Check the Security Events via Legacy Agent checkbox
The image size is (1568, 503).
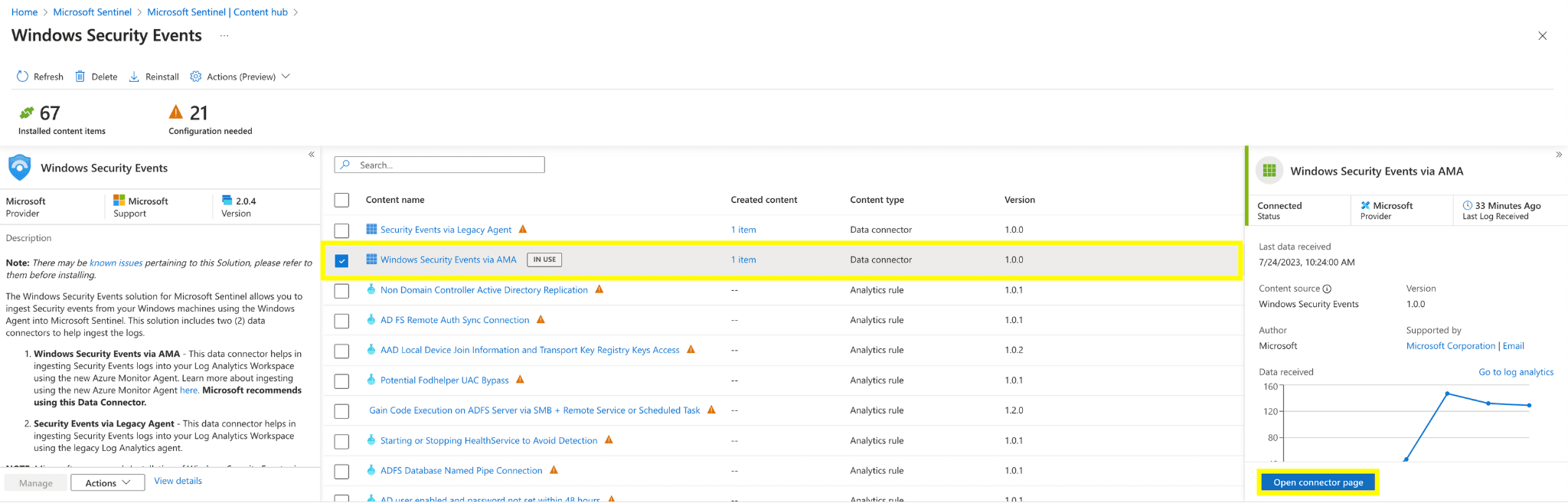pyautogui.click(x=341, y=230)
